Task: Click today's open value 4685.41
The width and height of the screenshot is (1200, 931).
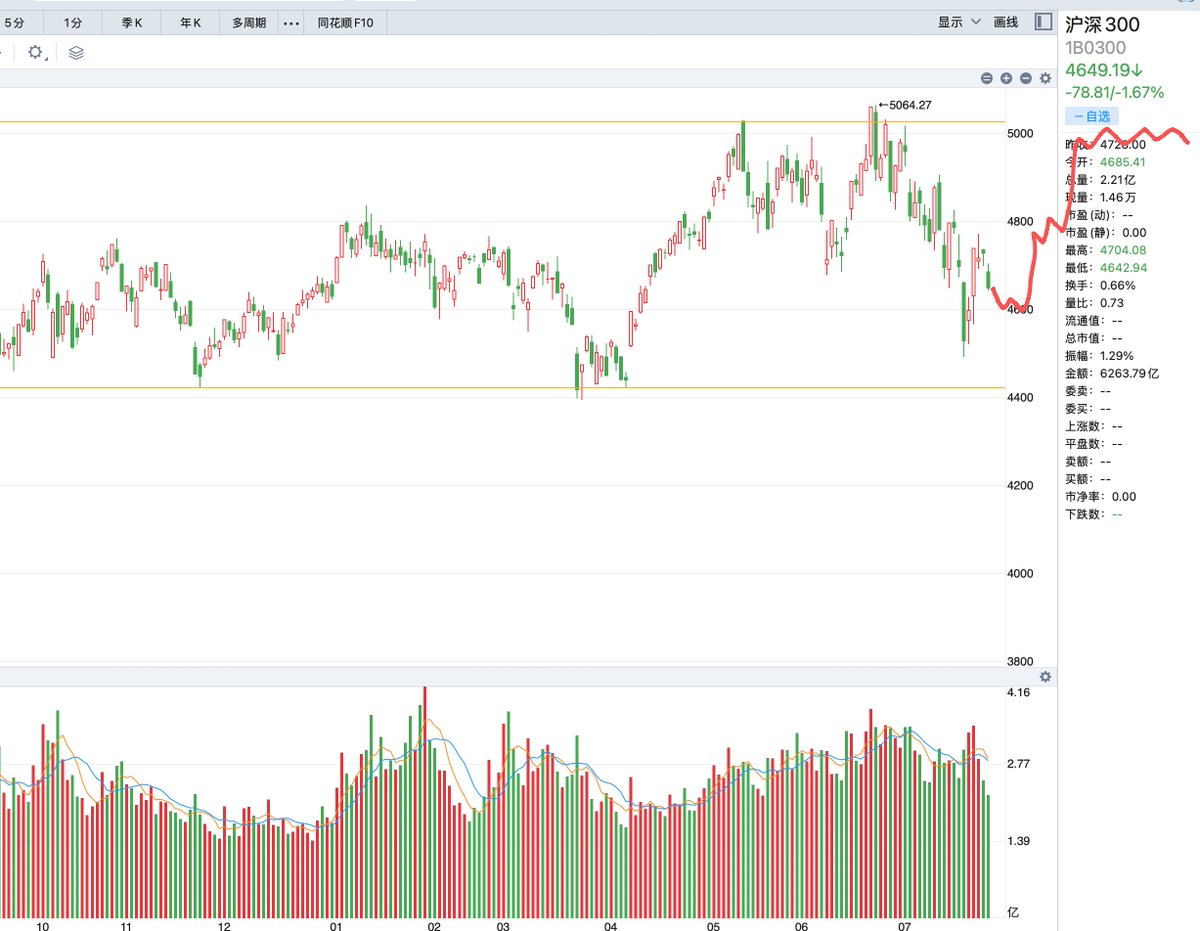Action: pyautogui.click(x=1123, y=162)
